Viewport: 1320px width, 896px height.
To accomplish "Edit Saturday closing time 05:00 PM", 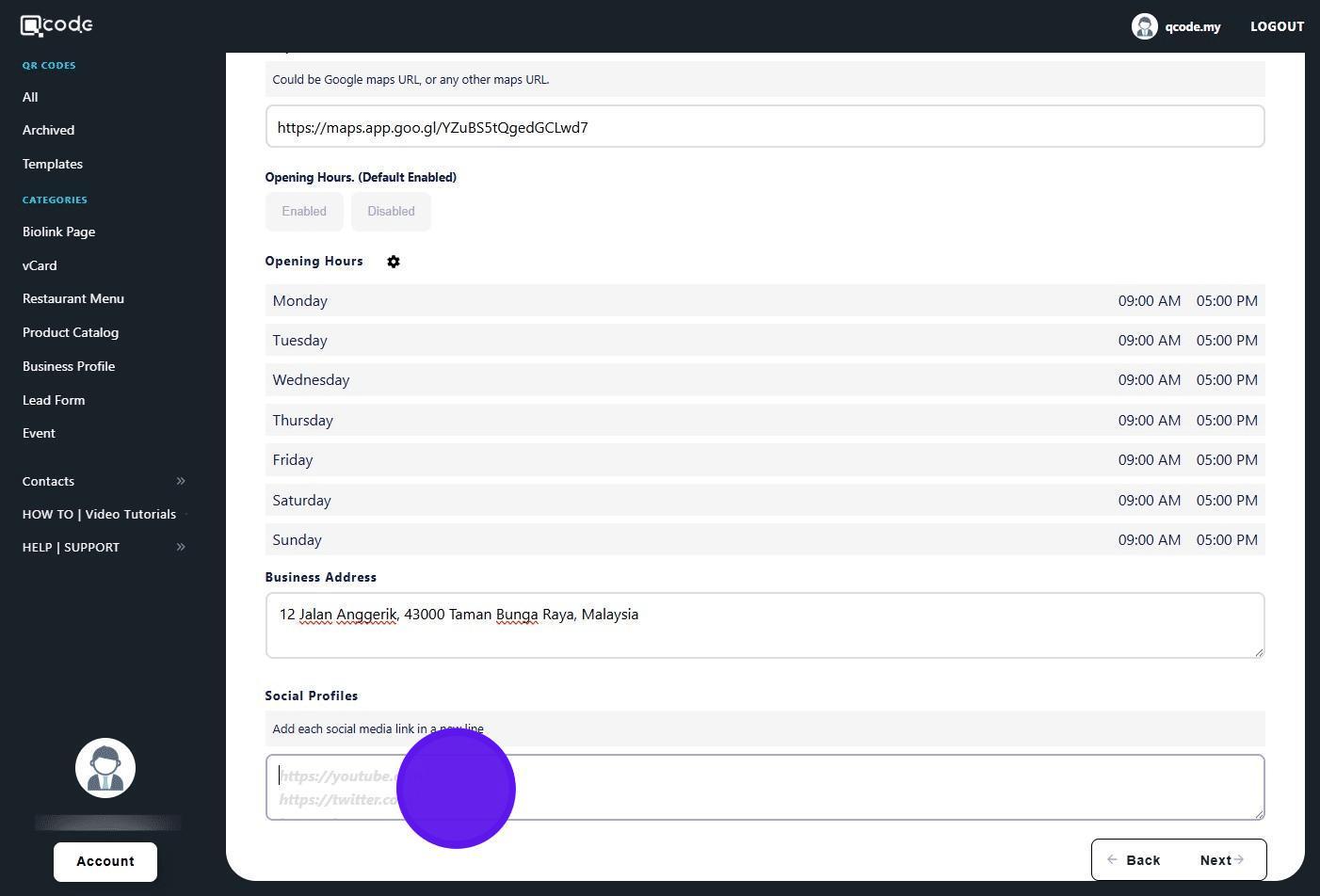I will click(1227, 501).
